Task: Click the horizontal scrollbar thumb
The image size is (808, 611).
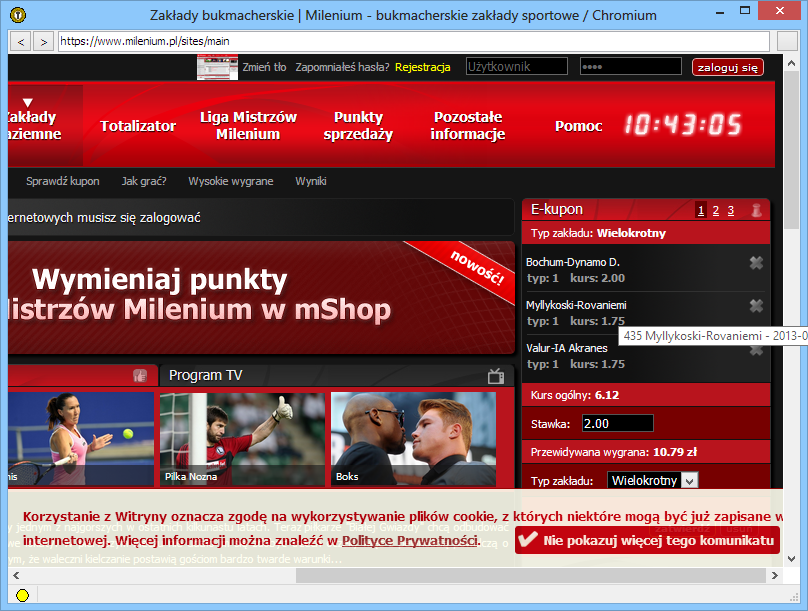Action: (531, 575)
